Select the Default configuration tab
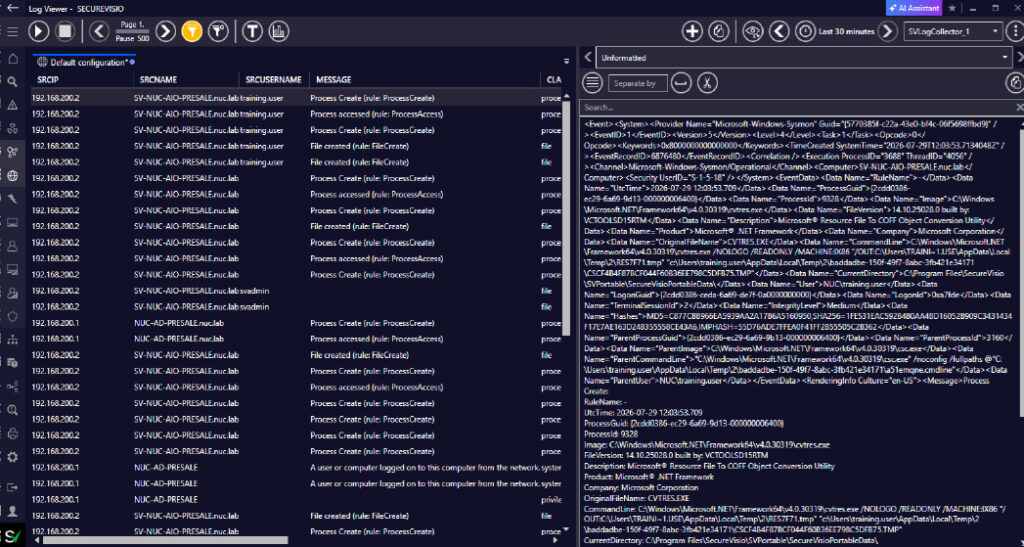The width and height of the screenshot is (1024, 547). (85, 63)
